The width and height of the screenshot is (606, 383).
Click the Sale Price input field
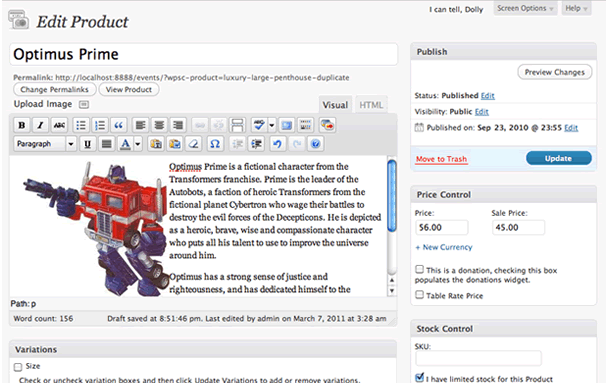click(x=518, y=227)
